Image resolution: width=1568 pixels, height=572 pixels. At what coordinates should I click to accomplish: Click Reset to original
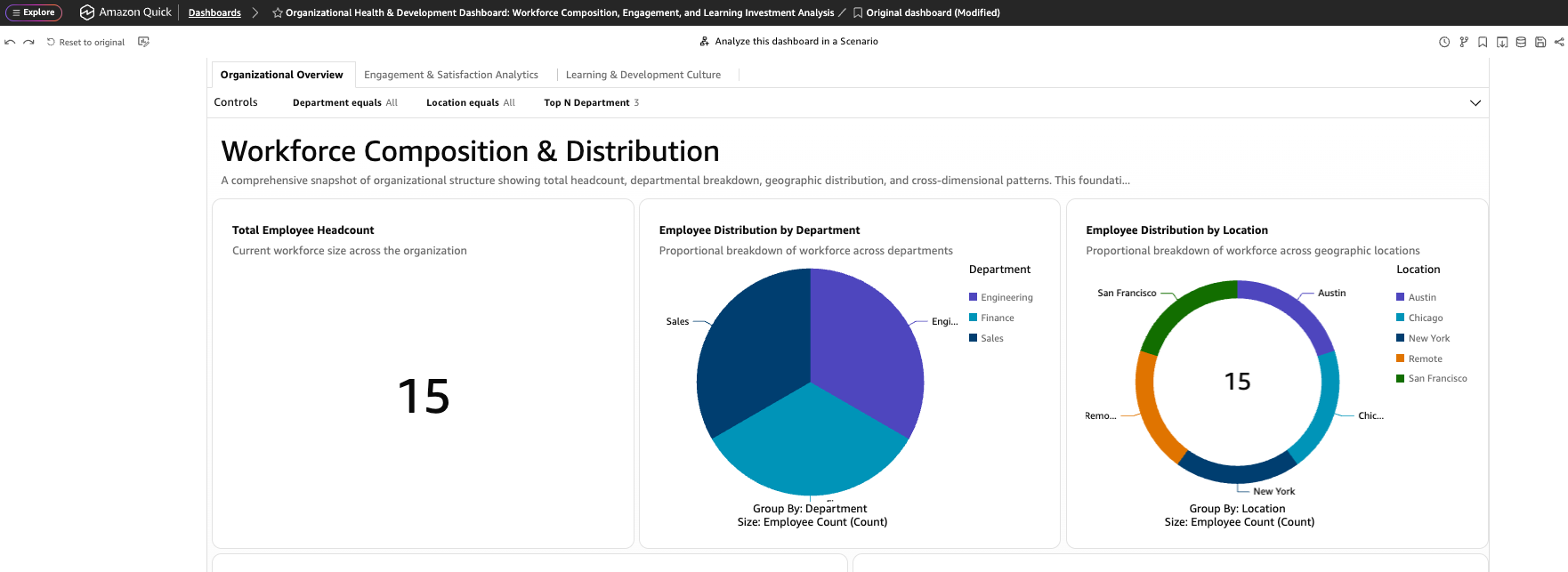click(85, 42)
